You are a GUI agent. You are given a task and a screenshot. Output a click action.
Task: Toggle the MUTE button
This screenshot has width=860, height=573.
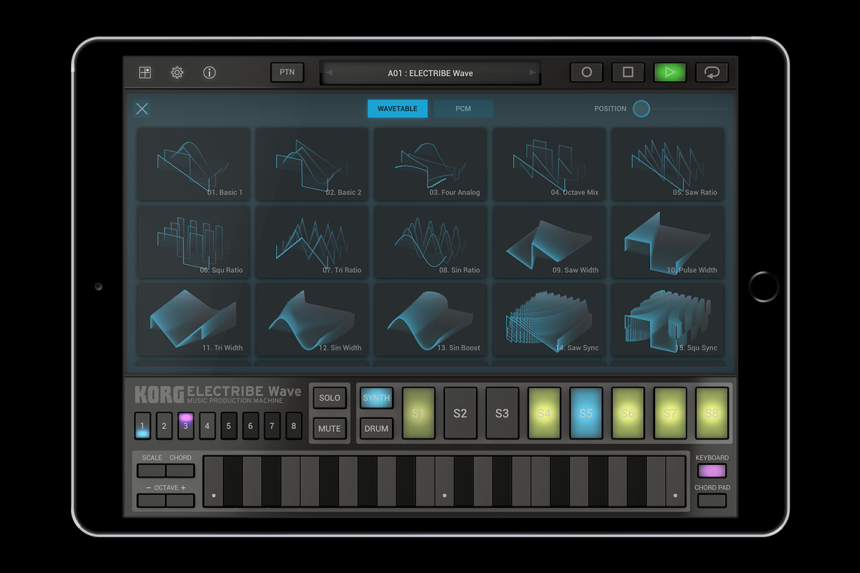(x=330, y=429)
